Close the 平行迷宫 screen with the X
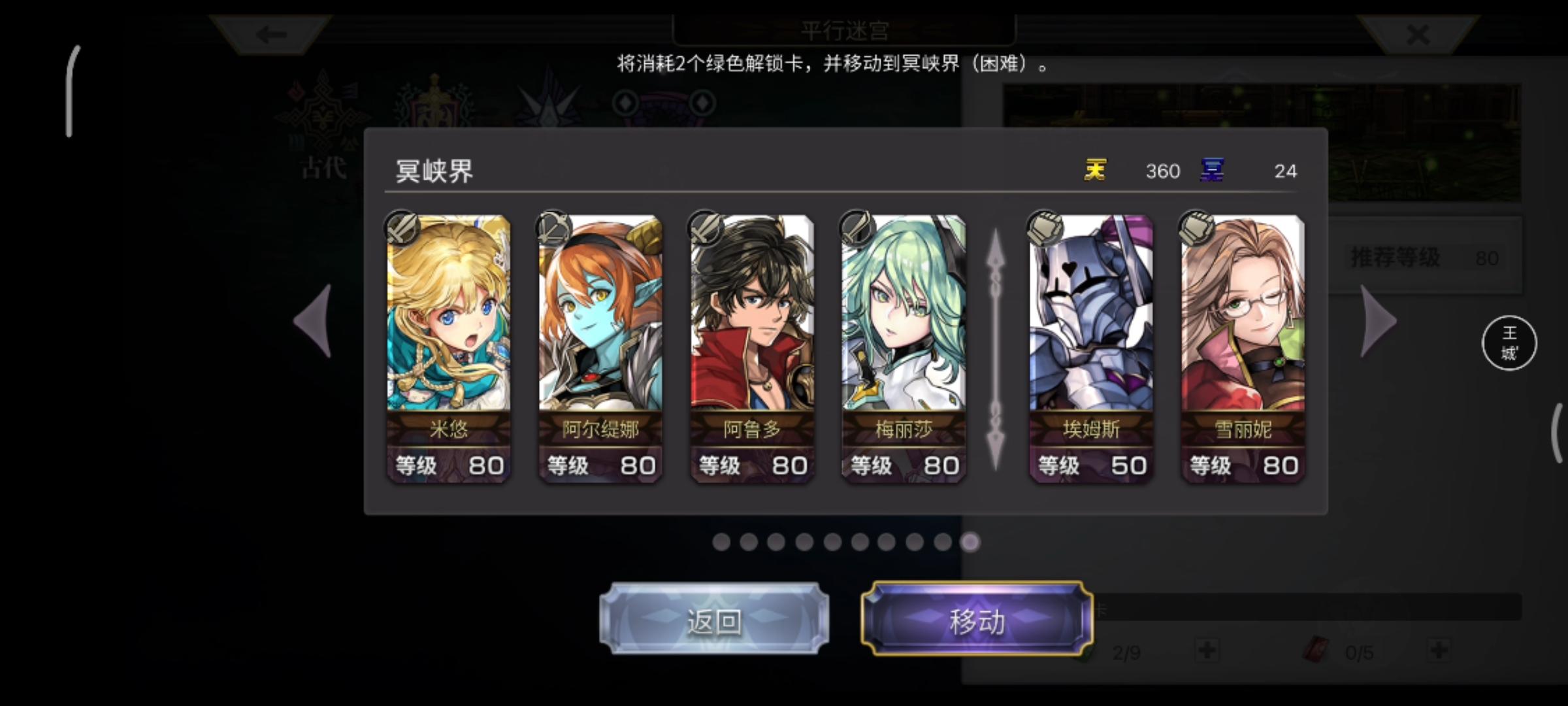Image resolution: width=1568 pixels, height=706 pixels. click(1418, 34)
